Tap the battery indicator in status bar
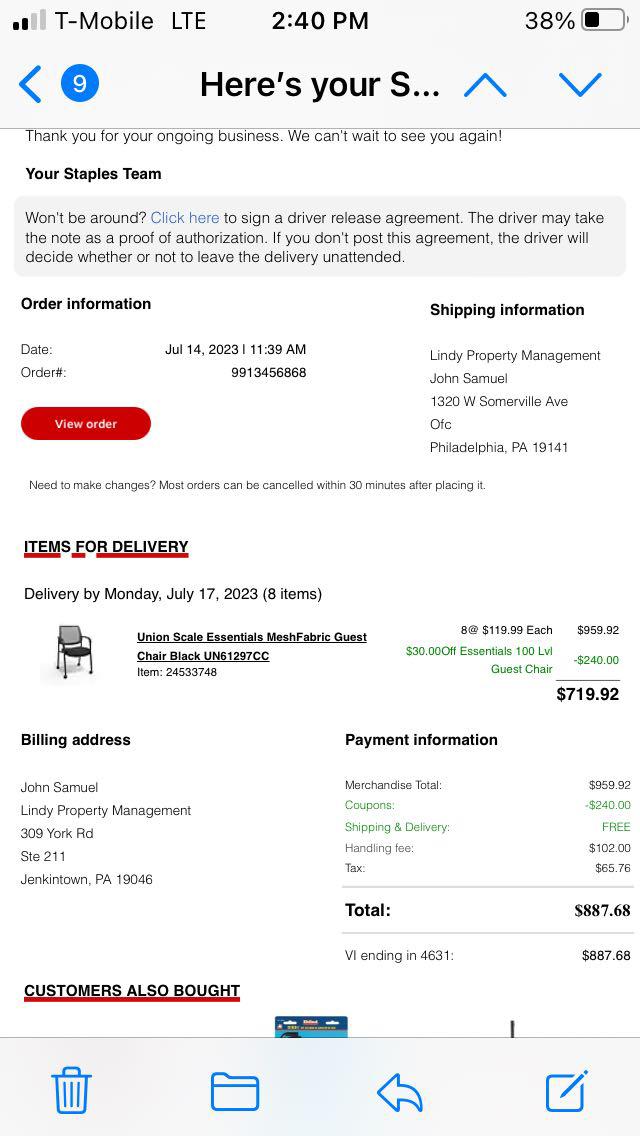 604,20
